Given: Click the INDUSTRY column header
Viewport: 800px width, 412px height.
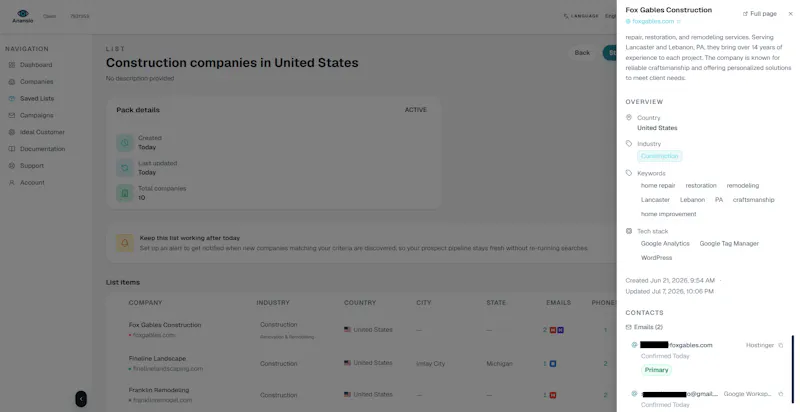Looking at the screenshot, I should click(272, 303).
